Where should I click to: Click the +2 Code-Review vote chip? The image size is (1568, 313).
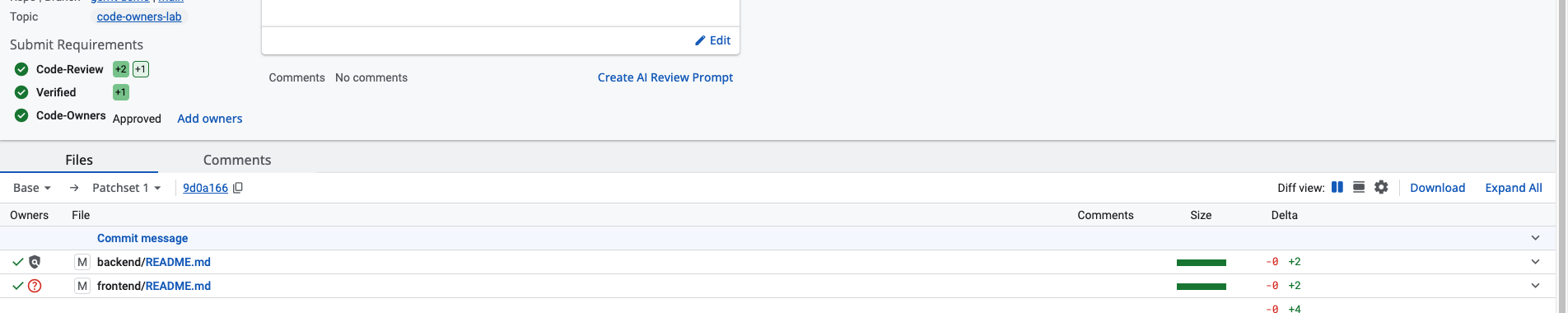coord(121,69)
